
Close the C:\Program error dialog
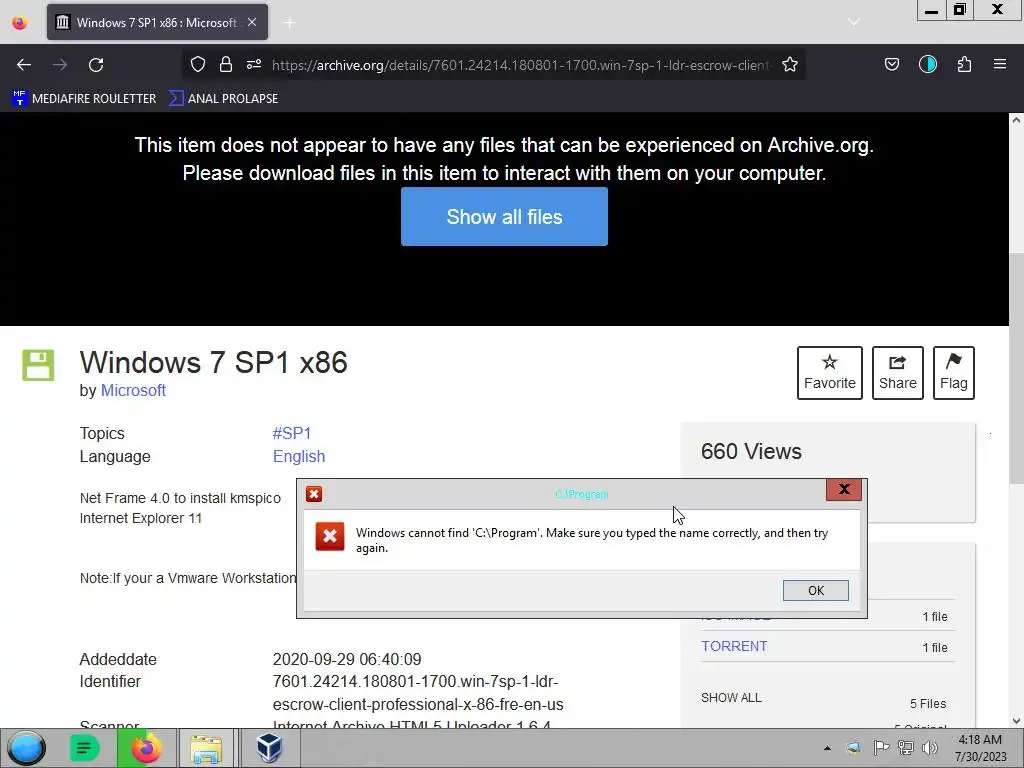844,490
